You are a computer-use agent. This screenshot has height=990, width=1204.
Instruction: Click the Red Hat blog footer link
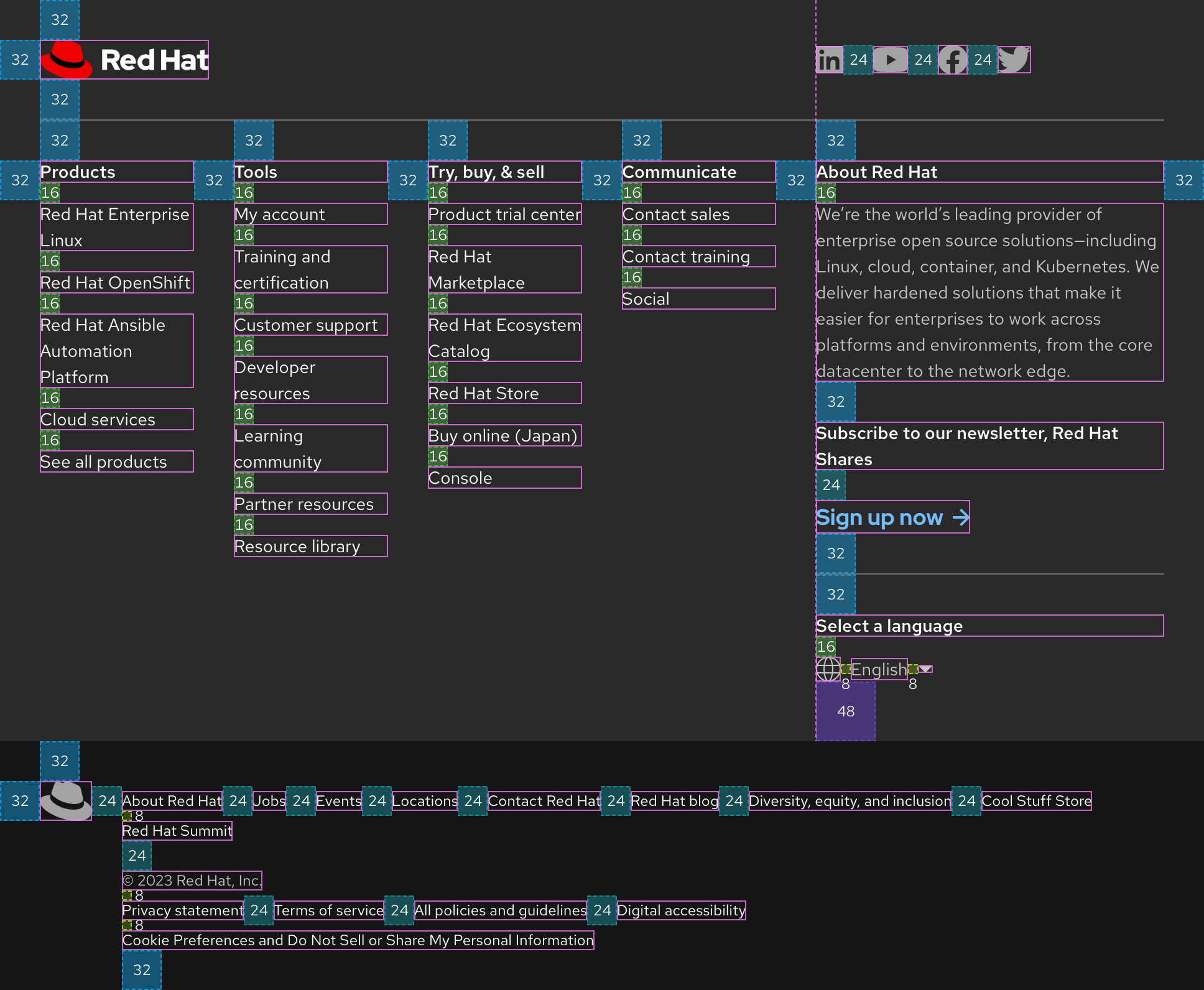tap(673, 801)
